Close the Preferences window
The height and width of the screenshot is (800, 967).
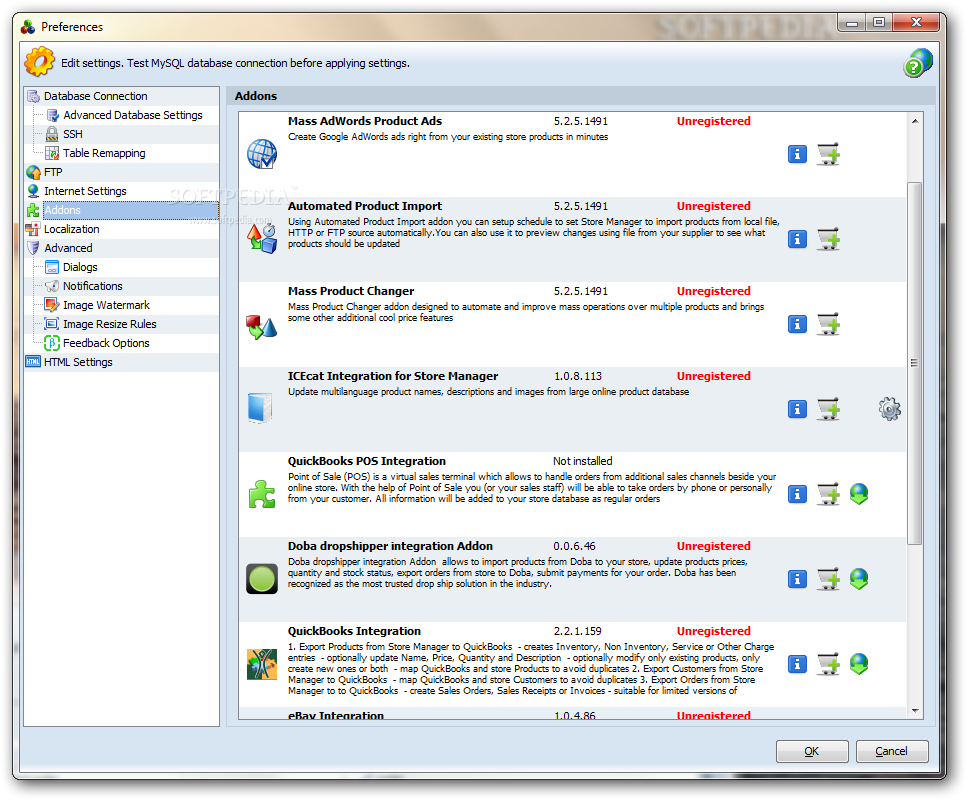(x=916, y=23)
